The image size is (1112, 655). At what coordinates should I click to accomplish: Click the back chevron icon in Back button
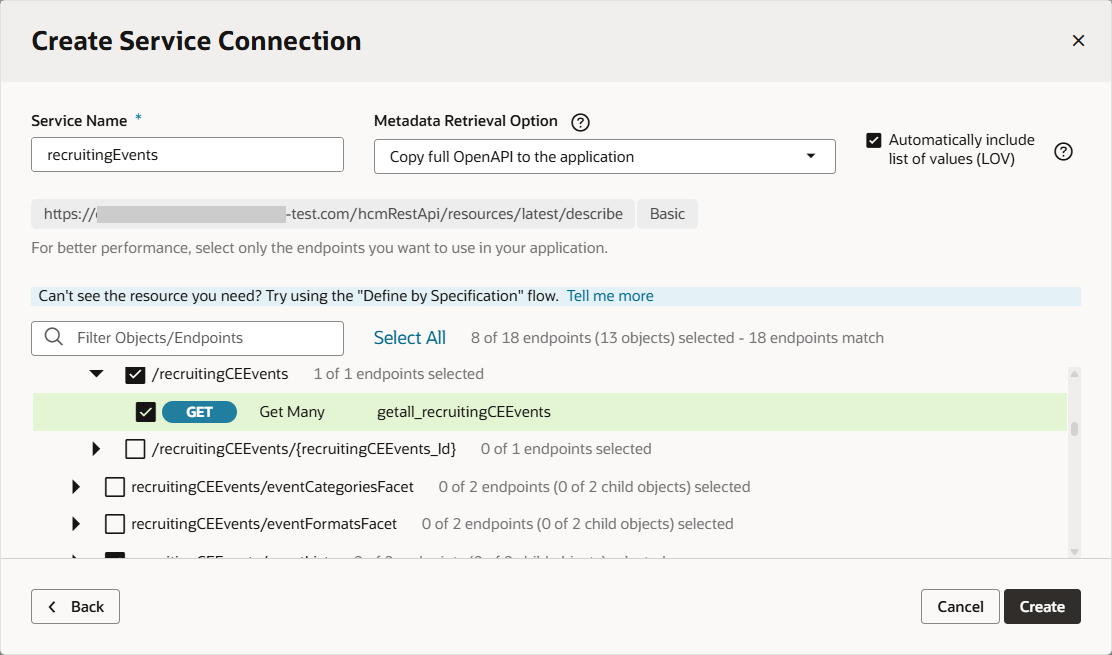click(x=51, y=606)
